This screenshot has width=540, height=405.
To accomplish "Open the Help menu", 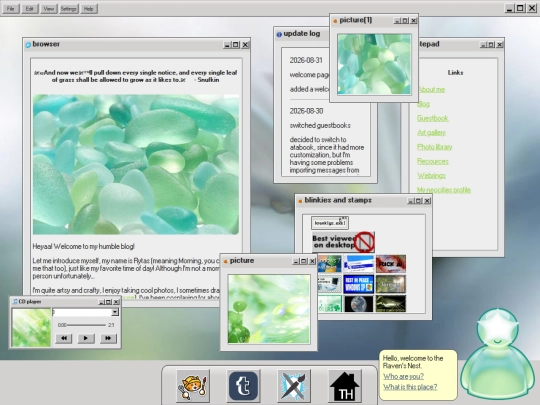I will click(89, 9).
